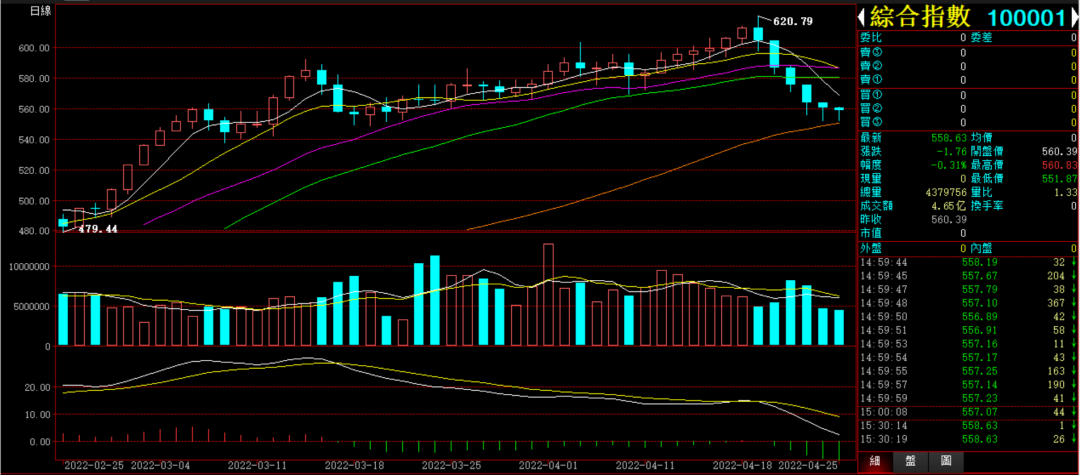Go to previous stock with left arrow

coord(862,19)
